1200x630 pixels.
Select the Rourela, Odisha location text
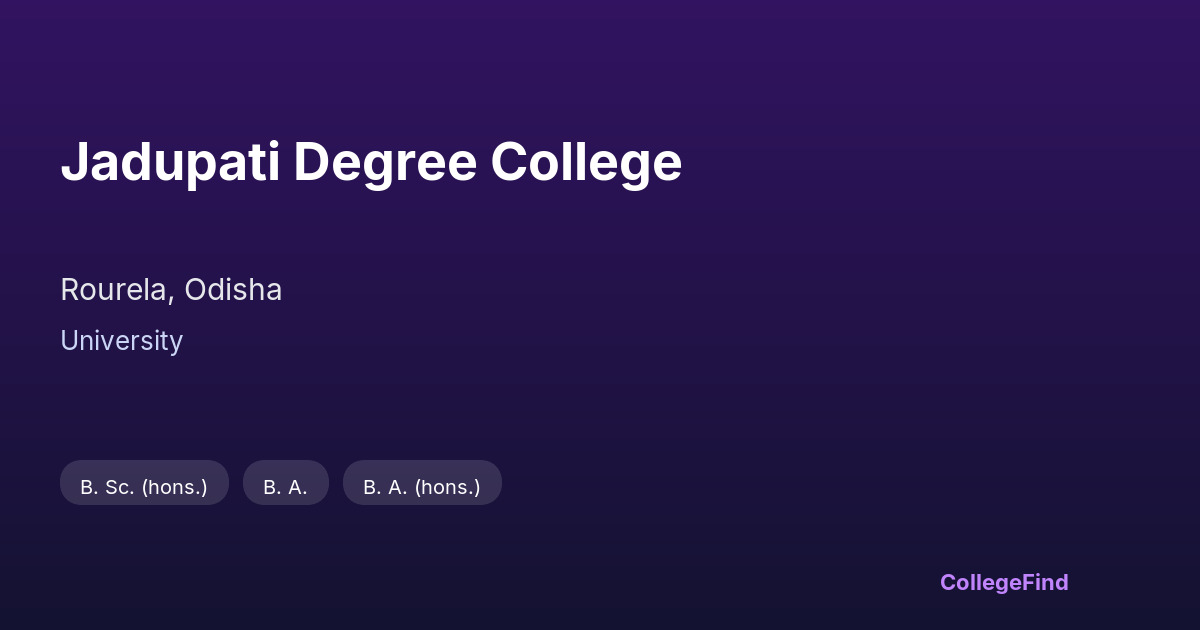pos(171,290)
